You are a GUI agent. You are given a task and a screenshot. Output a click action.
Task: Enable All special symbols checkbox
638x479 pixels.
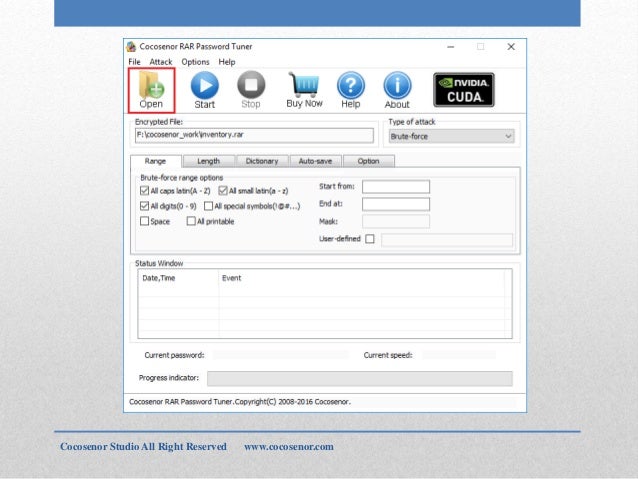tap(207, 206)
